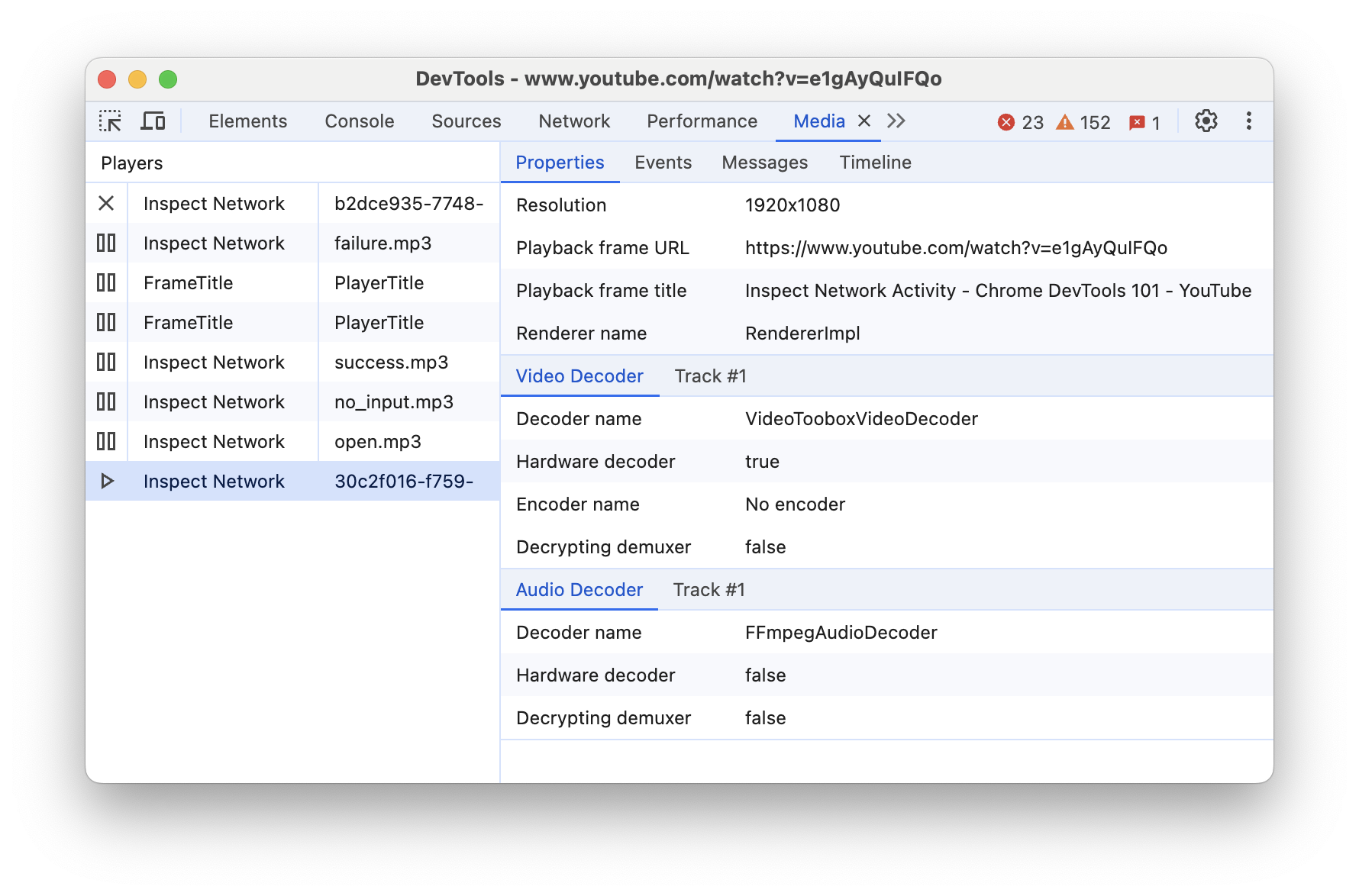Open the Console panel
1359x896 pixels.
pyautogui.click(x=359, y=121)
